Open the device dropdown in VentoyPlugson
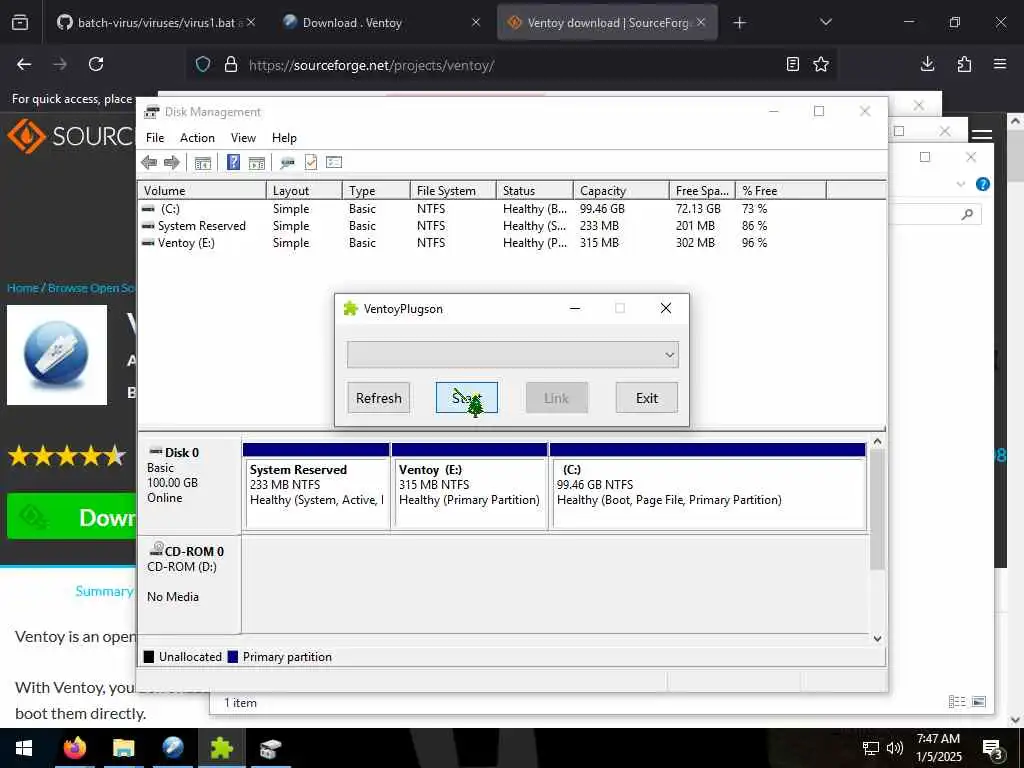 click(x=513, y=355)
